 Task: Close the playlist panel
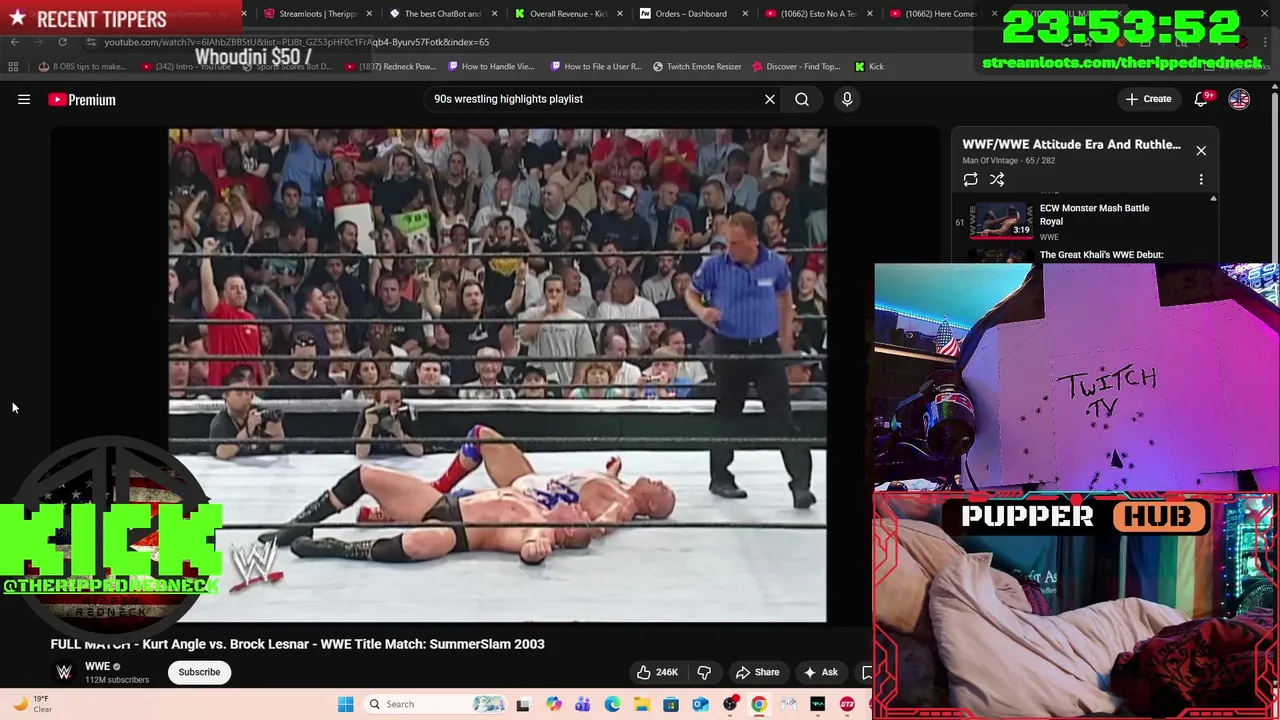click(1201, 150)
